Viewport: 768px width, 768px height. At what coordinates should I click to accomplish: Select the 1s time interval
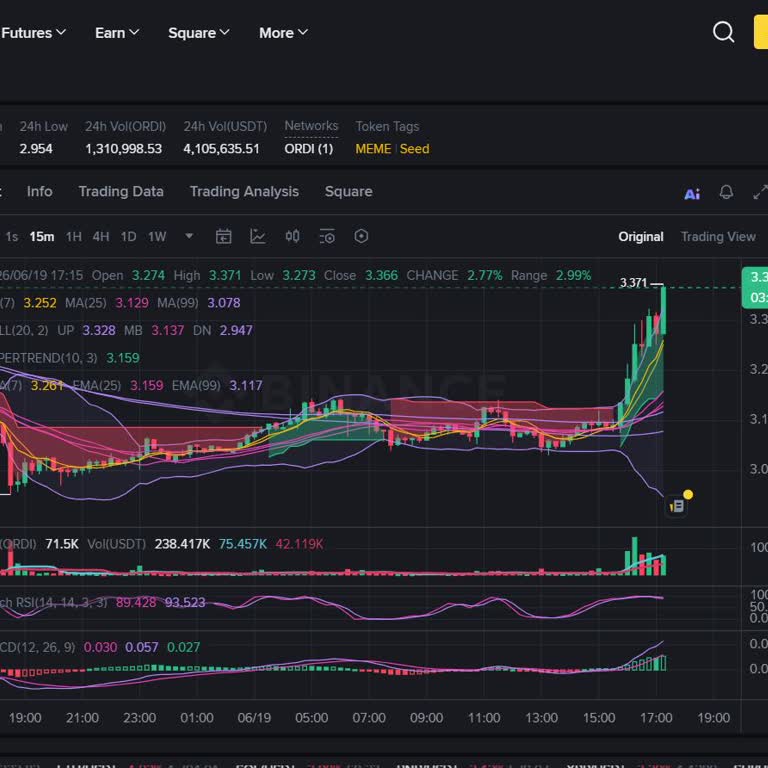pos(12,237)
